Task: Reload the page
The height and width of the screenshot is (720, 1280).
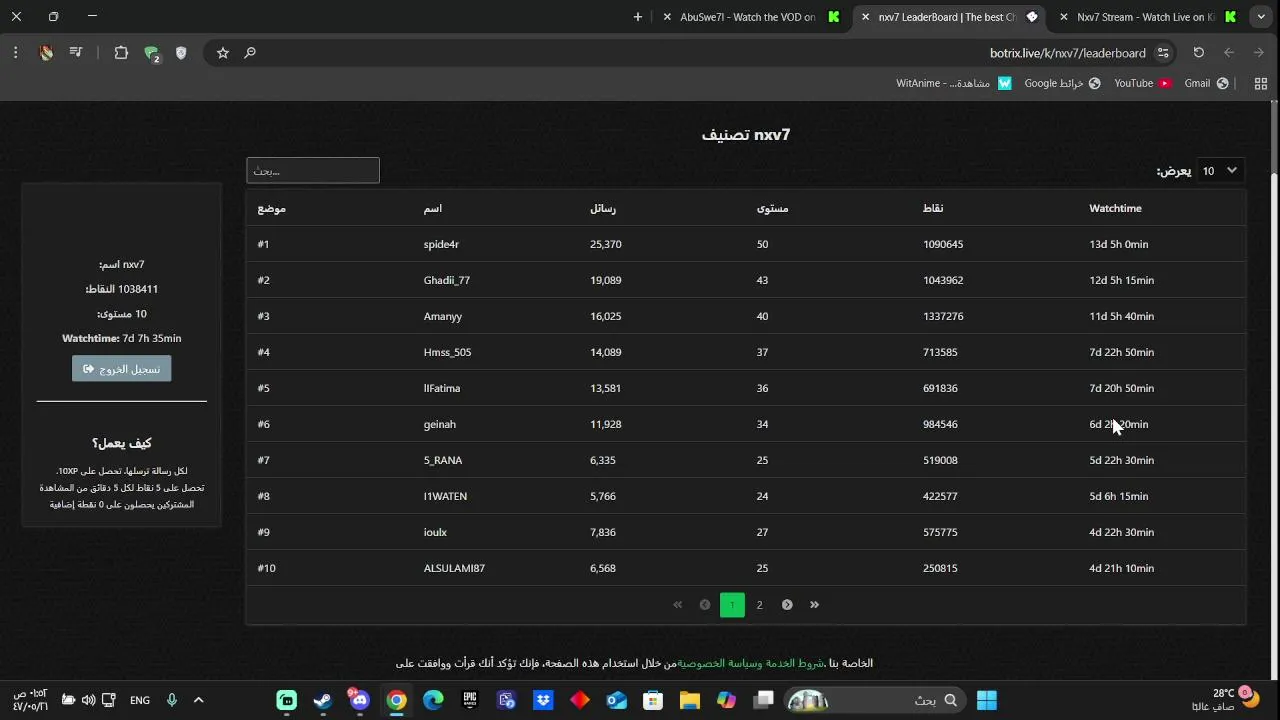Action: tap(1199, 53)
